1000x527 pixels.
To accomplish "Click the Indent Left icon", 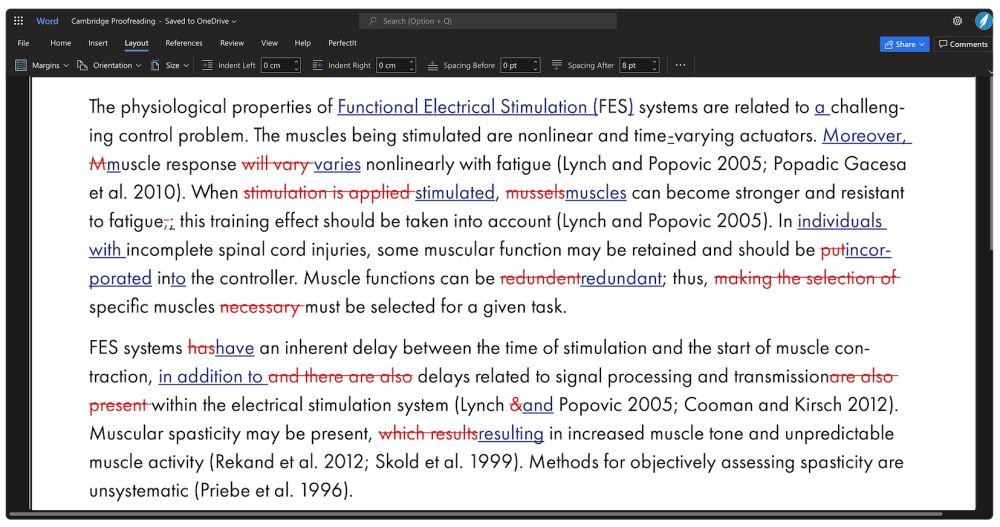I will (x=207, y=65).
